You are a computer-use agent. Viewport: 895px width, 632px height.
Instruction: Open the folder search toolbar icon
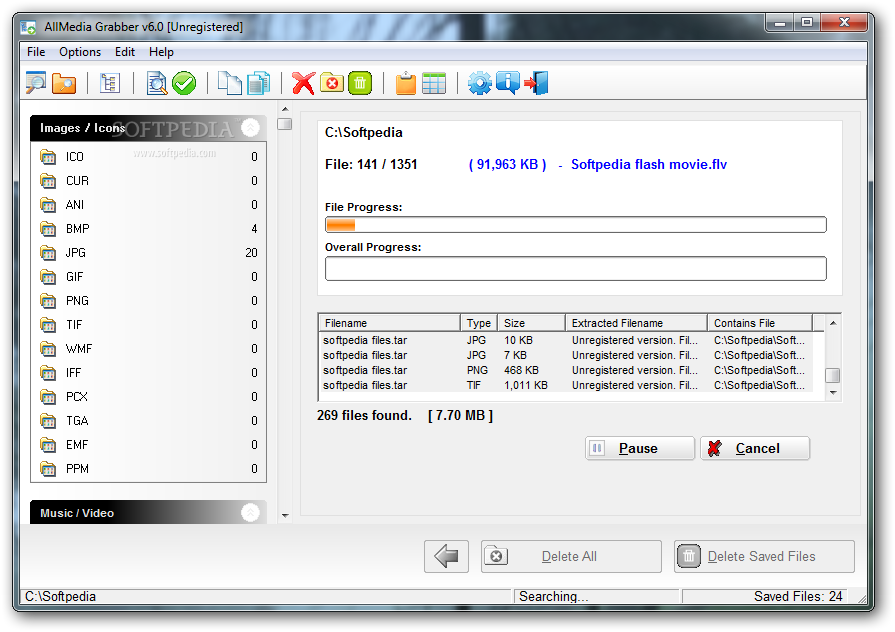(64, 83)
